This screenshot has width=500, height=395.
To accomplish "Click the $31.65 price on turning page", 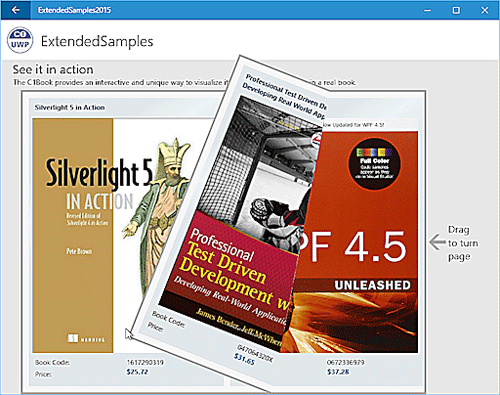I will point(244,360).
